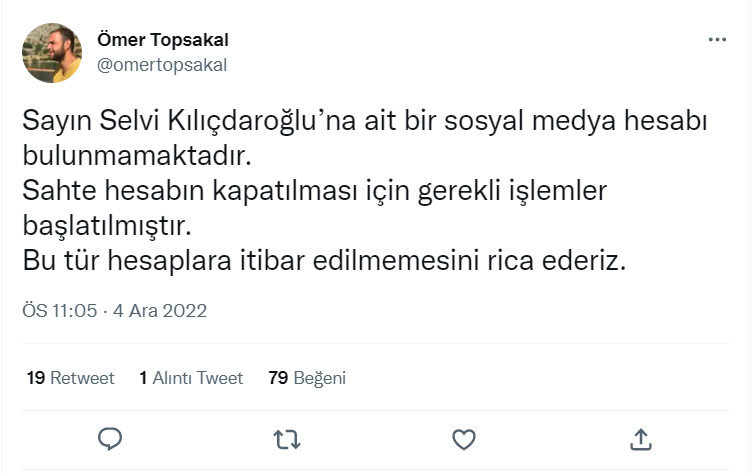Click the tweet line starting 'Sayın Selvi'
This screenshot has height=473, width=751.
[364, 121]
